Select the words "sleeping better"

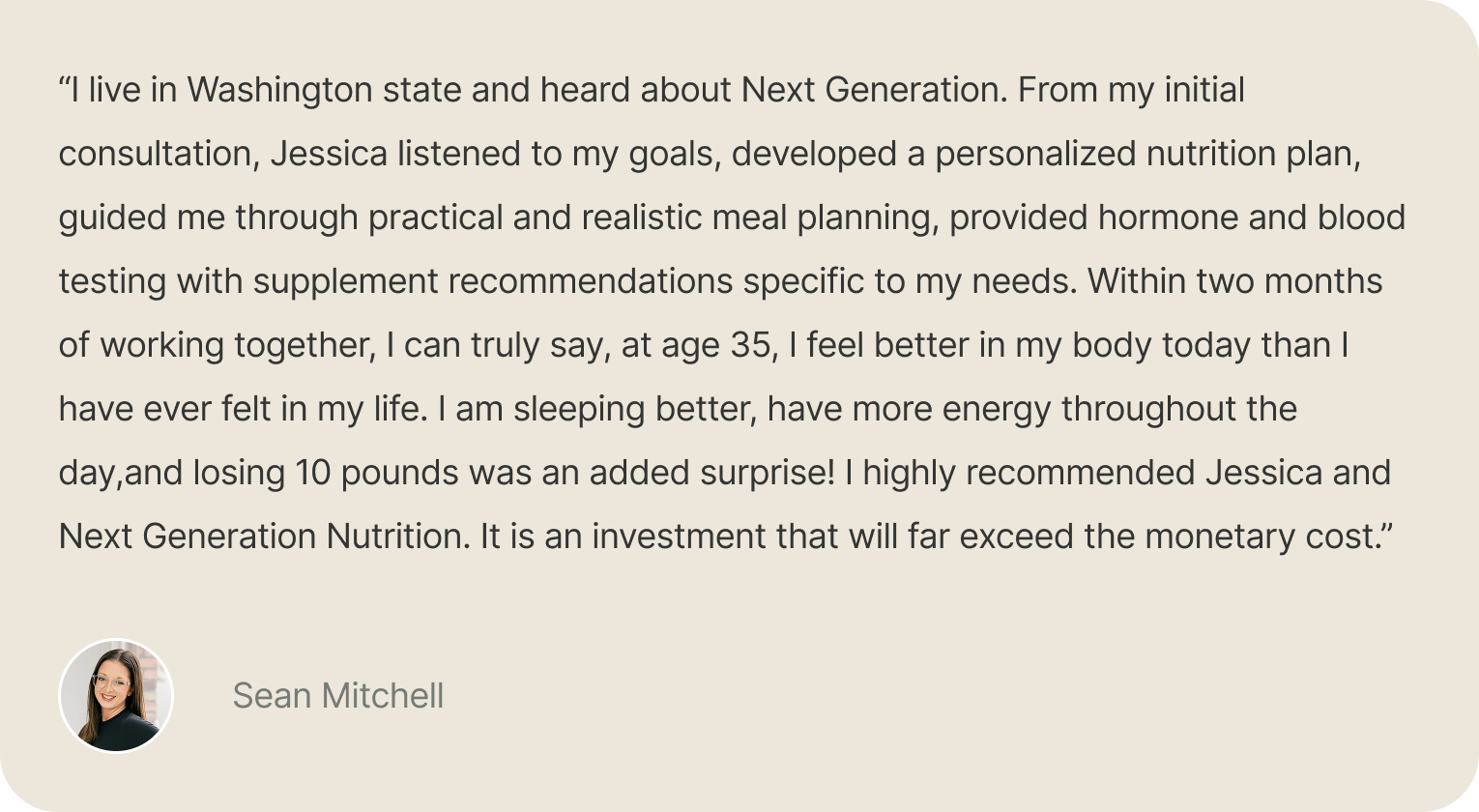pyautogui.click(x=632, y=409)
